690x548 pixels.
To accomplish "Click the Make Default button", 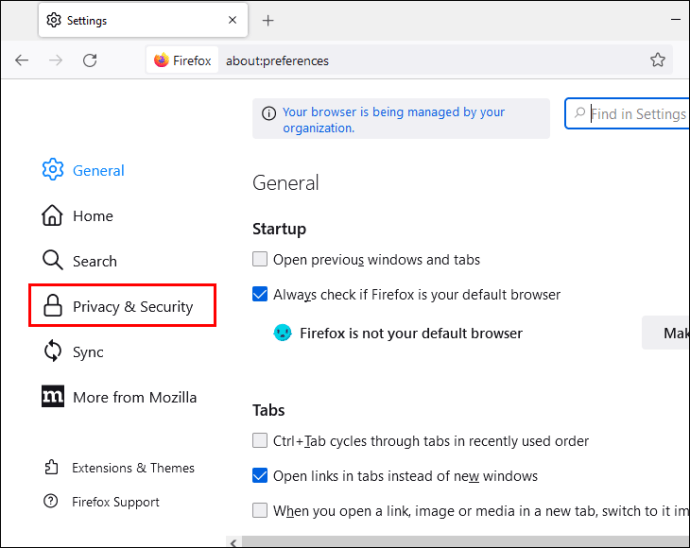I will (x=666, y=333).
